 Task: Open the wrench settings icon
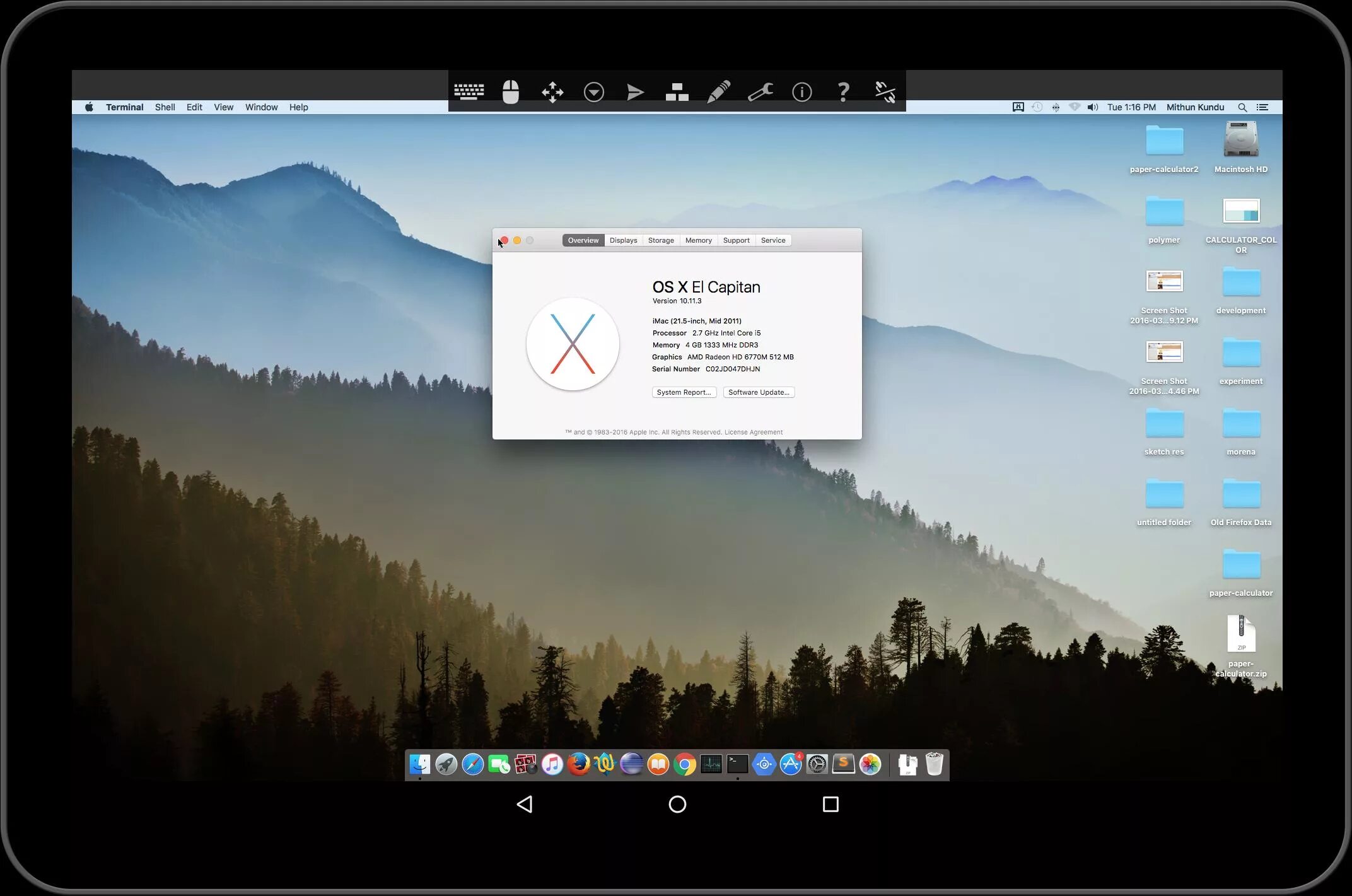click(760, 92)
